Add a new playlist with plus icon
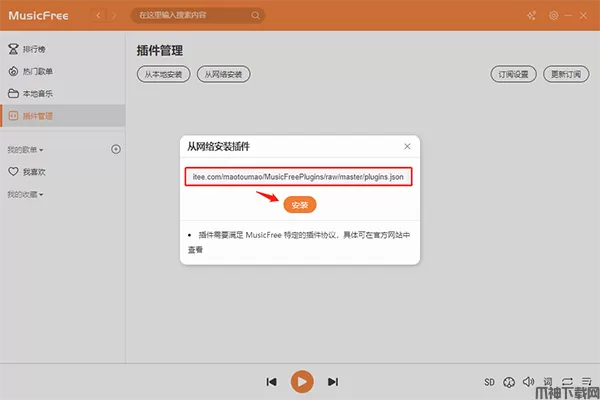This screenshot has width=600, height=400. tap(115, 149)
